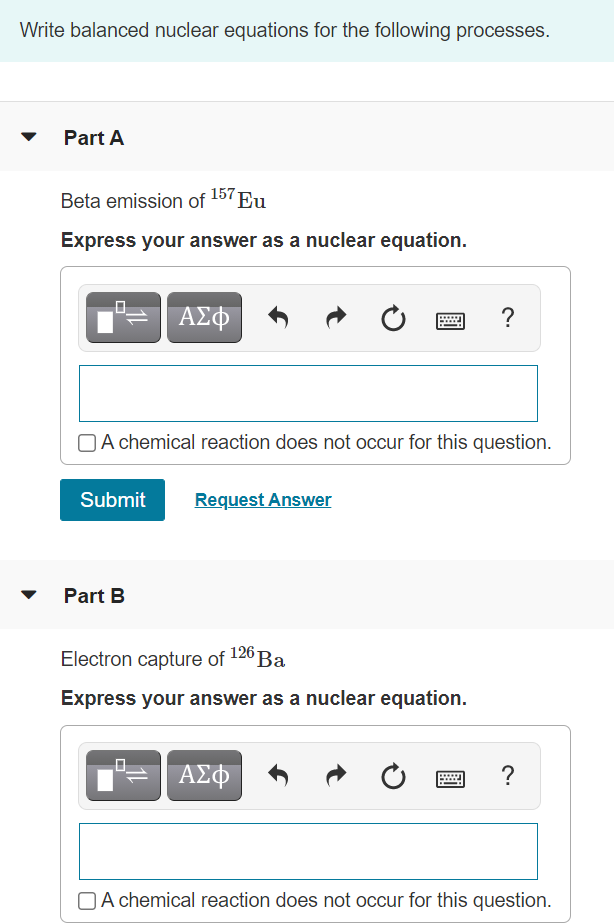This screenshot has width=614, height=924.
Task: Open the Greek symbols ΑΣΦ palette in Part A
Action: pos(204,317)
